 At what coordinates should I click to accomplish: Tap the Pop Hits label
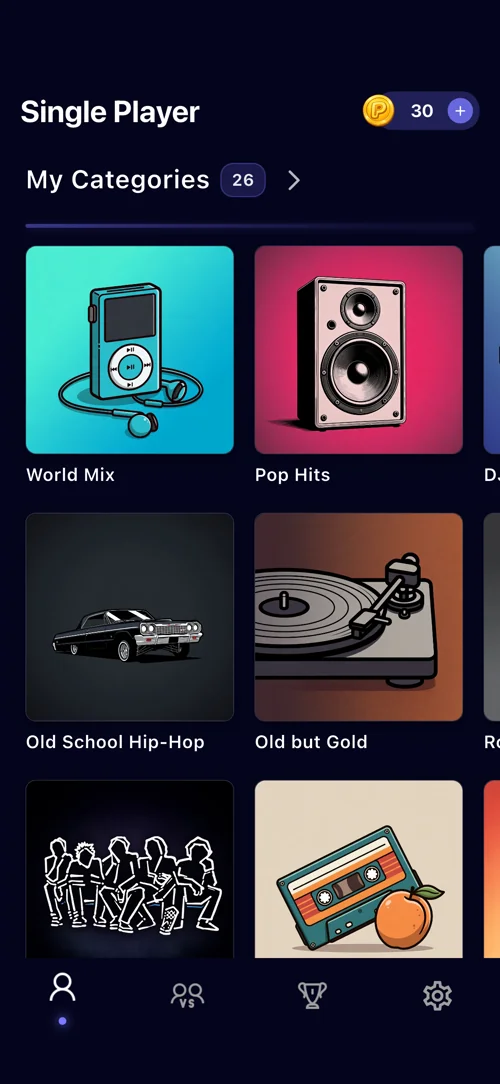293,475
